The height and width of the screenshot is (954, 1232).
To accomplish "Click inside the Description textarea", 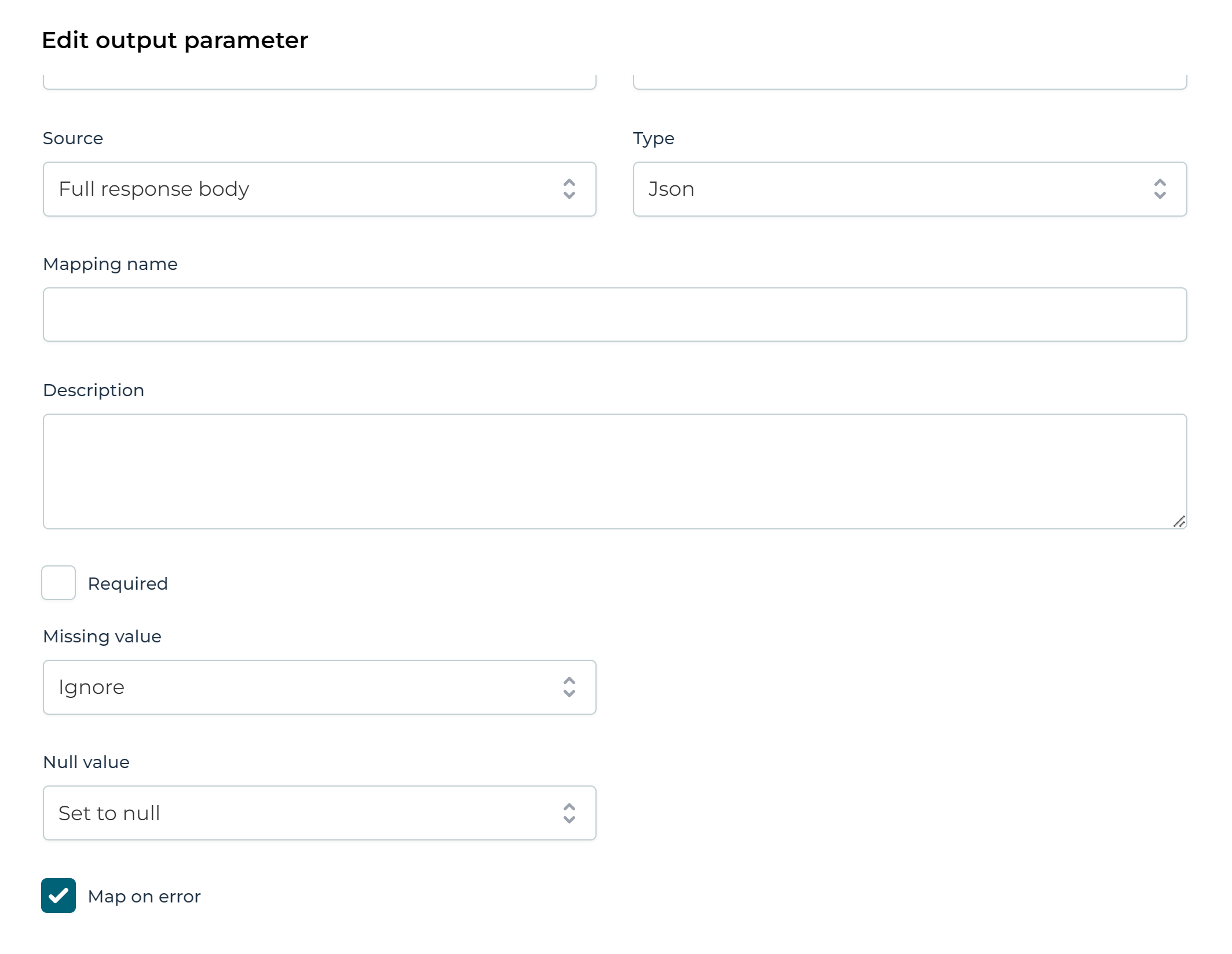I will click(x=615, y=471).
